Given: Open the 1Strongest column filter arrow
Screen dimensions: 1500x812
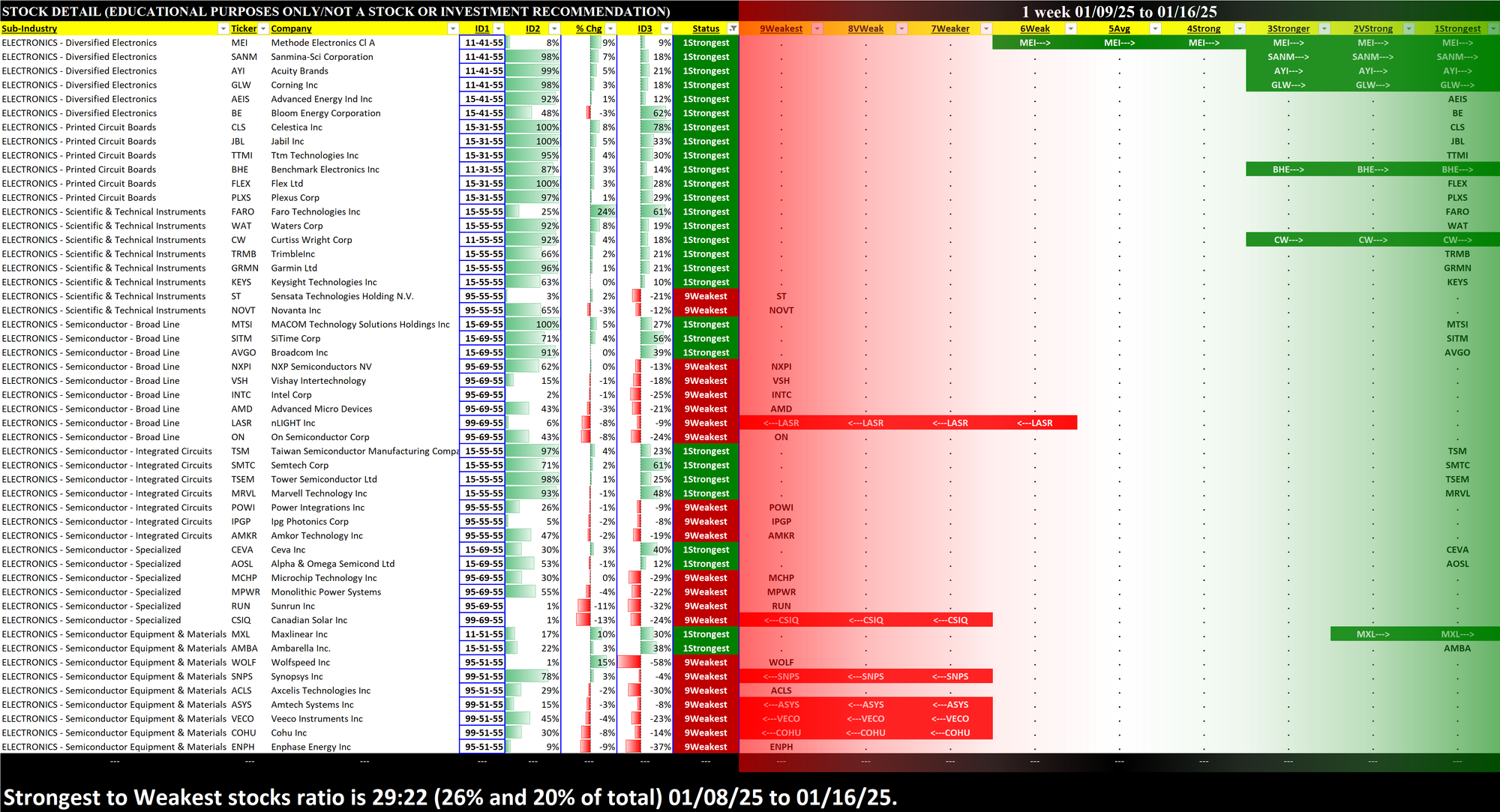Looking at the screenshot, I should click(1492, 28).
